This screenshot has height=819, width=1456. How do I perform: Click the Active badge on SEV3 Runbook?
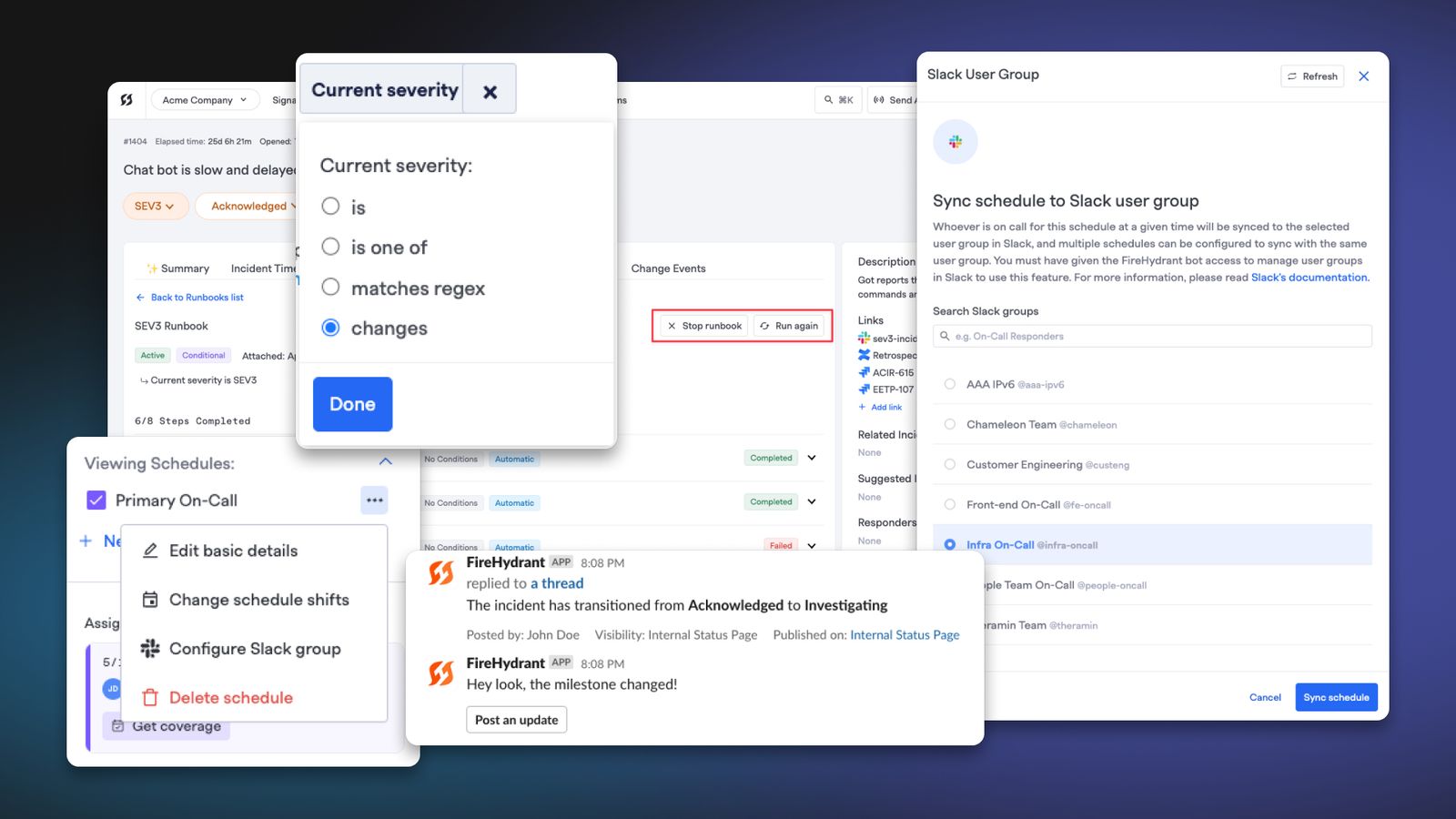pos(153,355)
